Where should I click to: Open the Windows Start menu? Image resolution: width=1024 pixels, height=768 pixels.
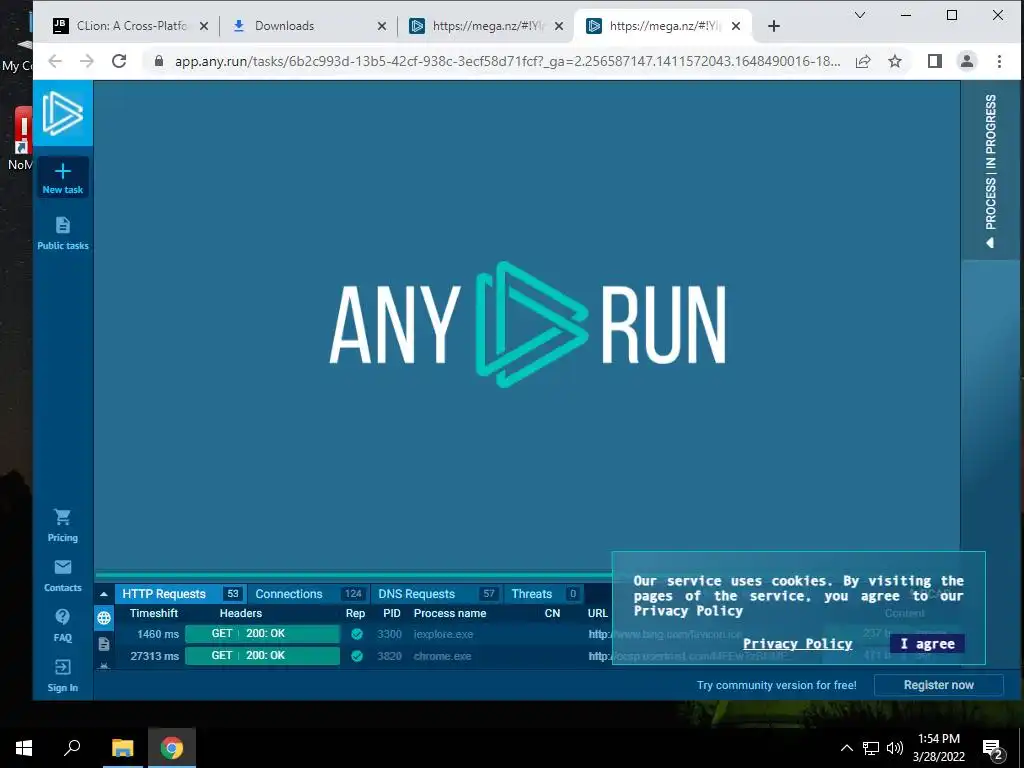coord(24,748)
